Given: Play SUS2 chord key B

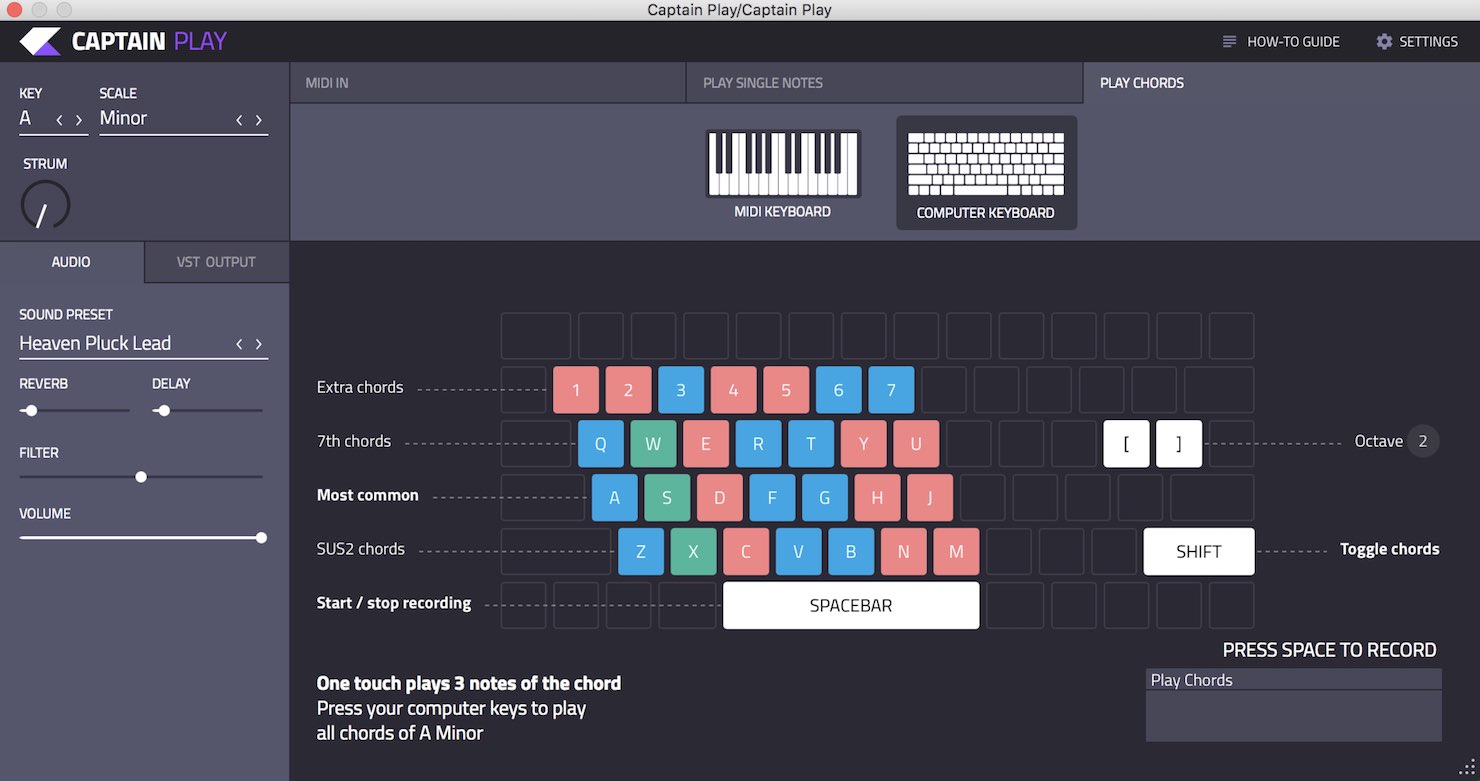Looking at the screenshot, I should tap(851, 552).
